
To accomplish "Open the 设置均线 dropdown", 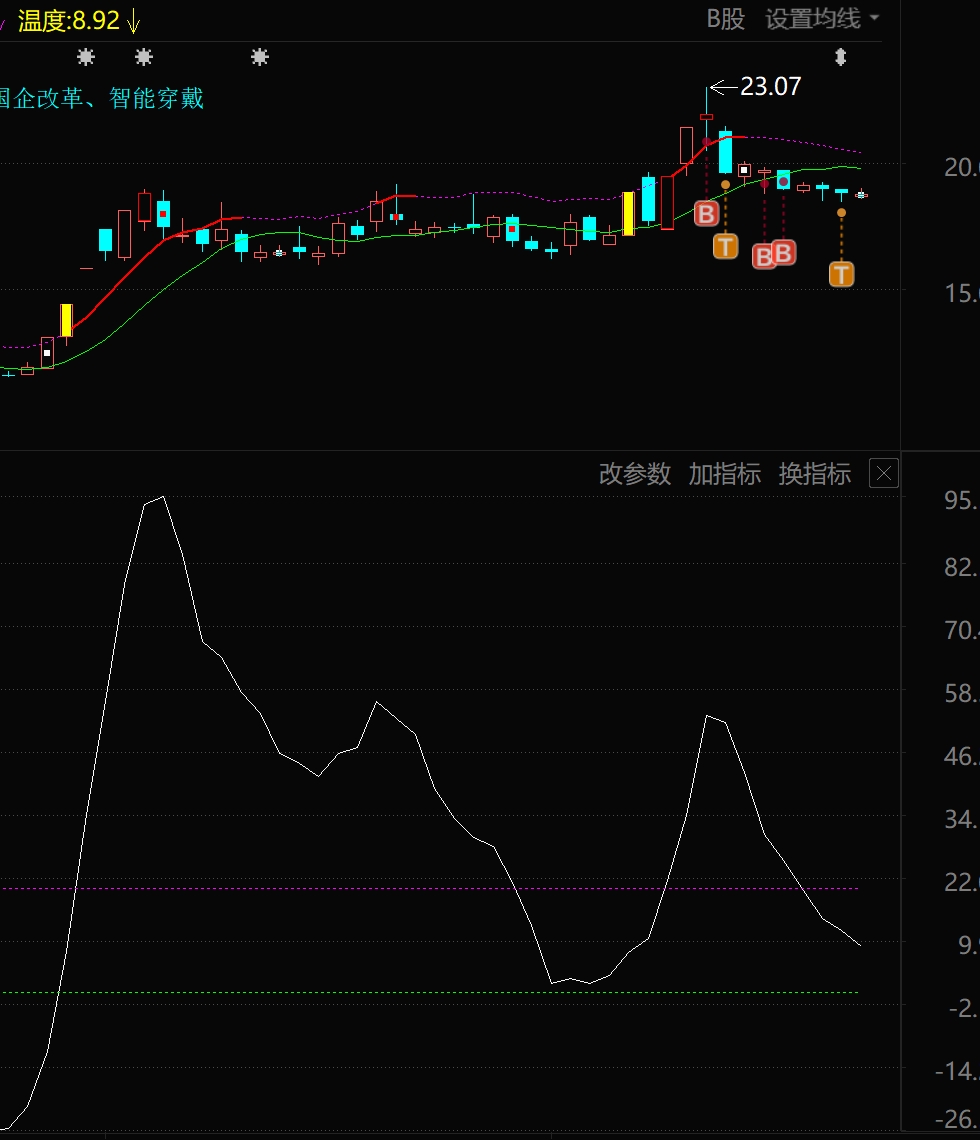I will (x=822, y=19).
